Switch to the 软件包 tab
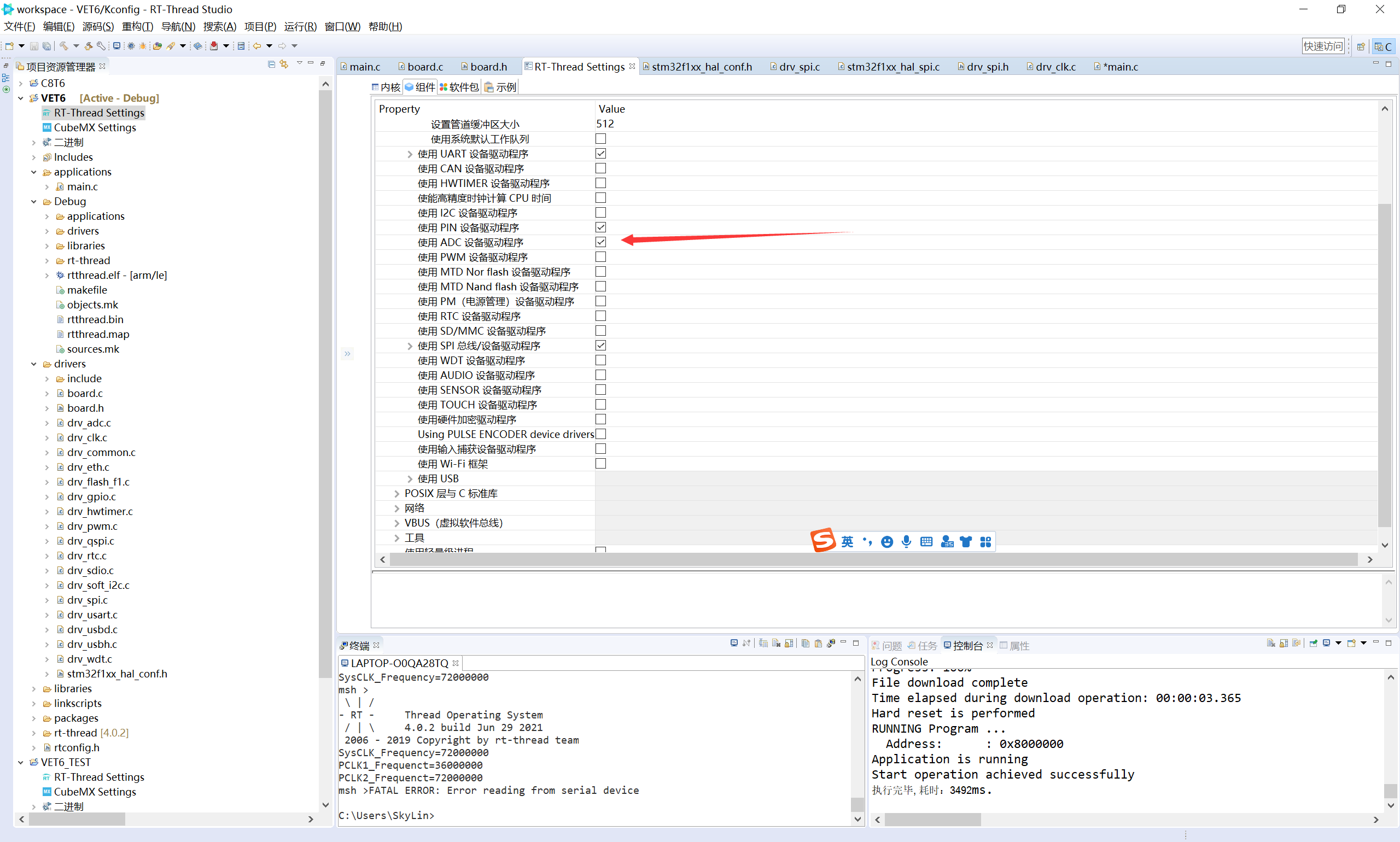1400x842 pixels. coord(459,86)
